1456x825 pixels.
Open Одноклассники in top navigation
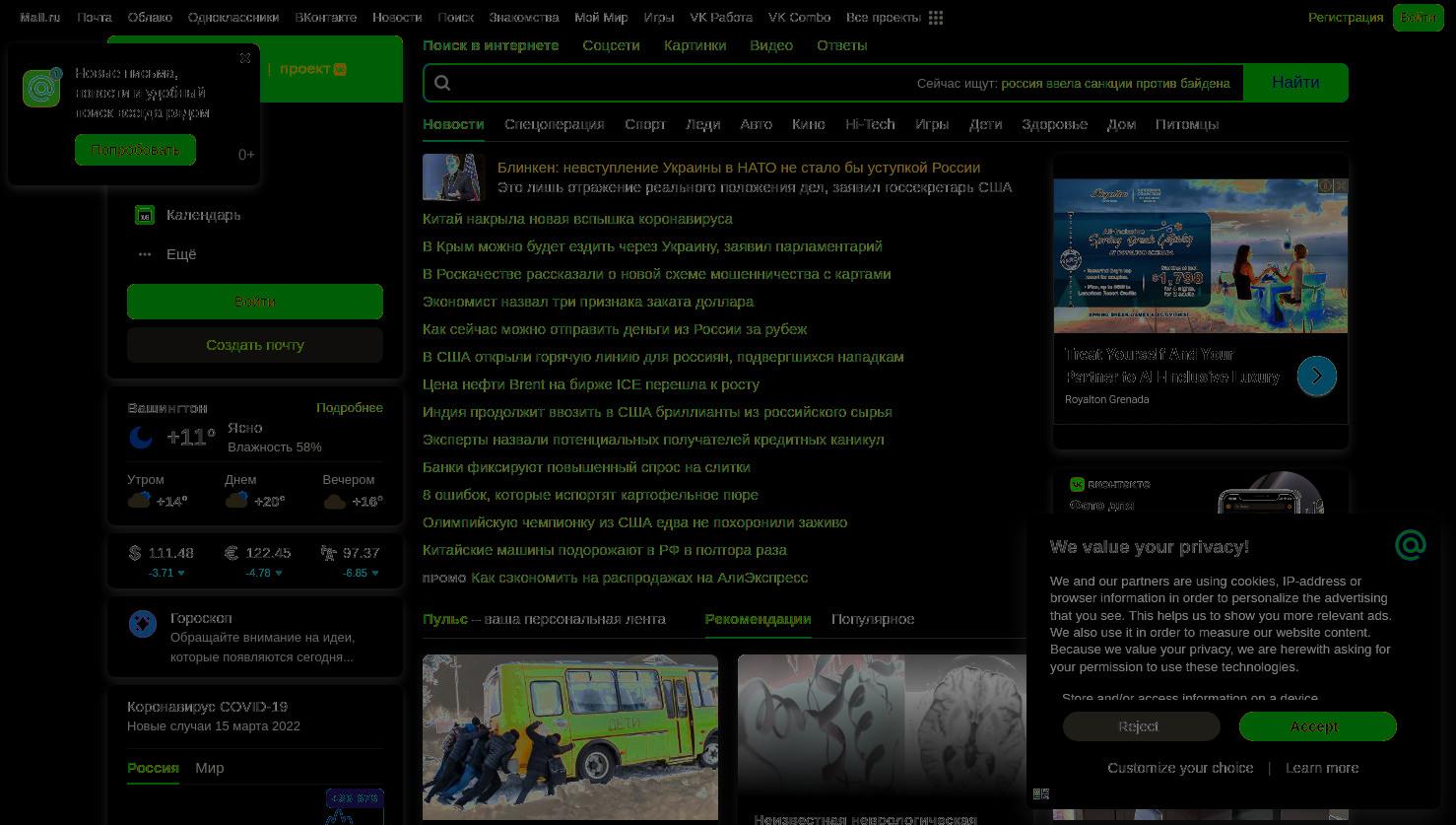coord(233,18)
